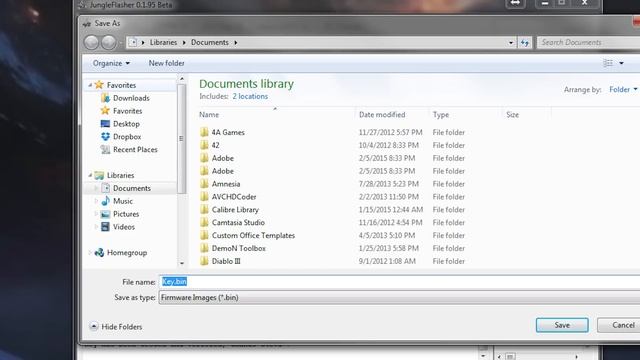Click the Back navigation arrow

click(91, 42)
